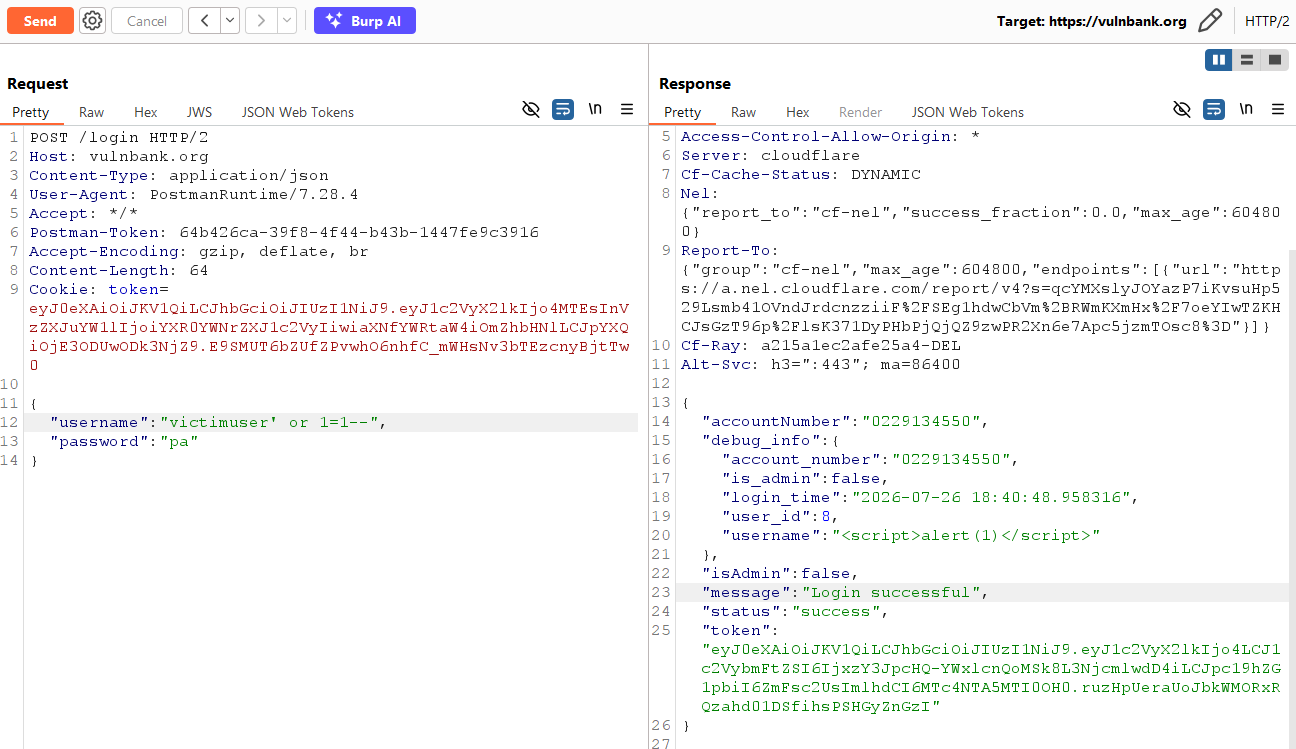Open the Response Render tab
The image size is (1296, 749).
(x=860, y=112)
